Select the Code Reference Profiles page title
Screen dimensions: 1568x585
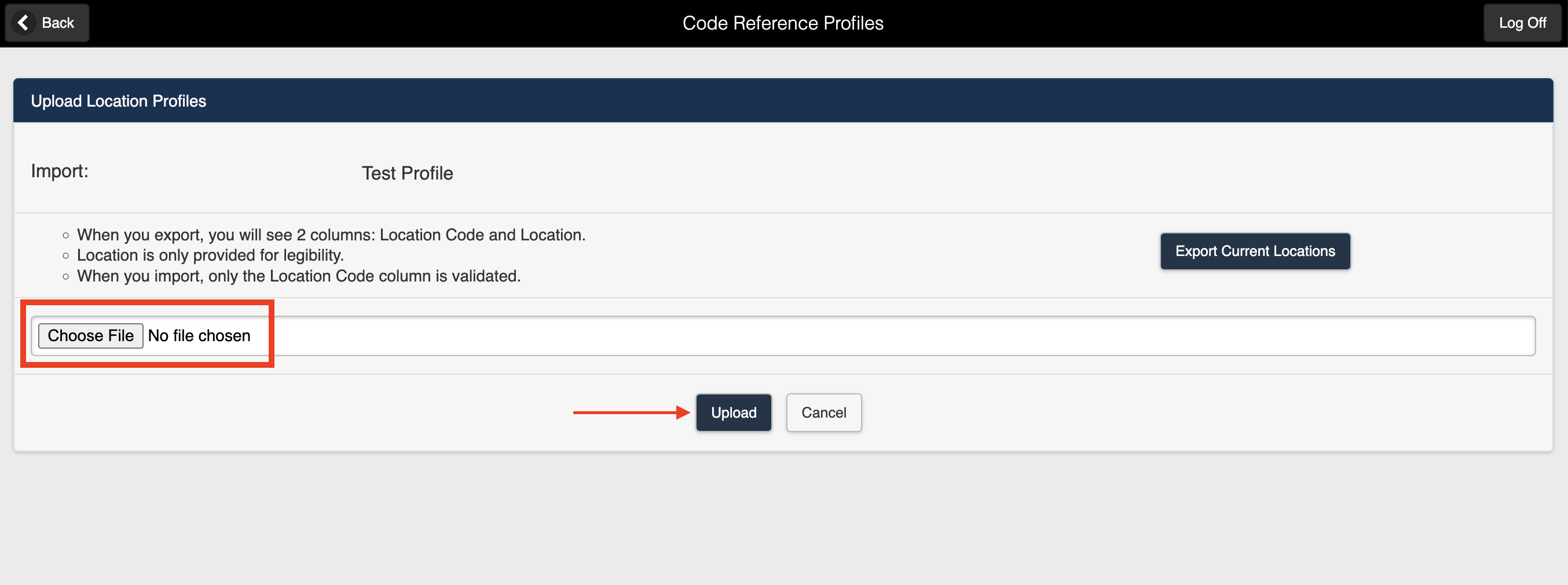(x=783, y=23)
